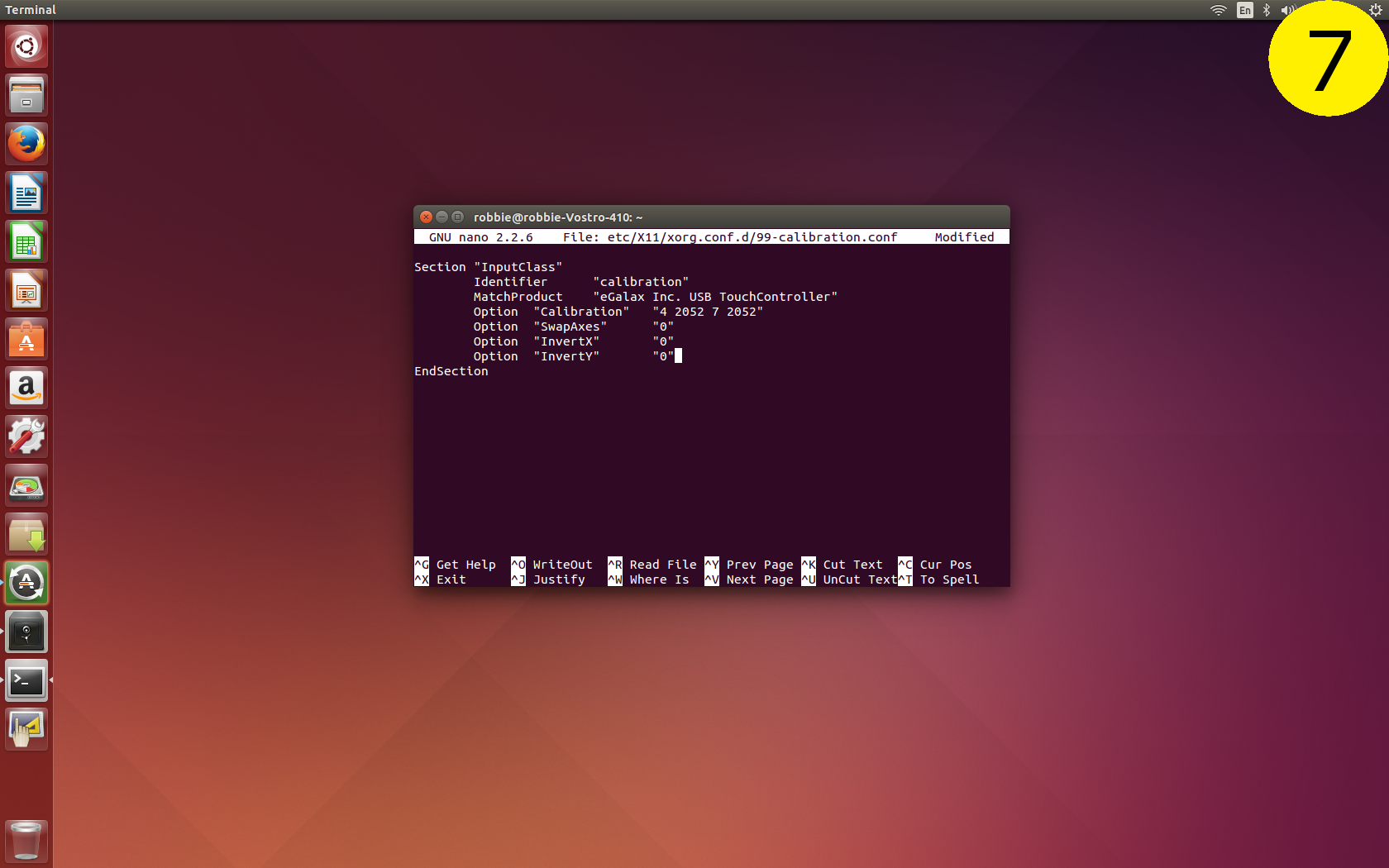The width and height of the screenshot is (1389, 868).
Task: Minimize the terminal window
Action: (442, 217)
